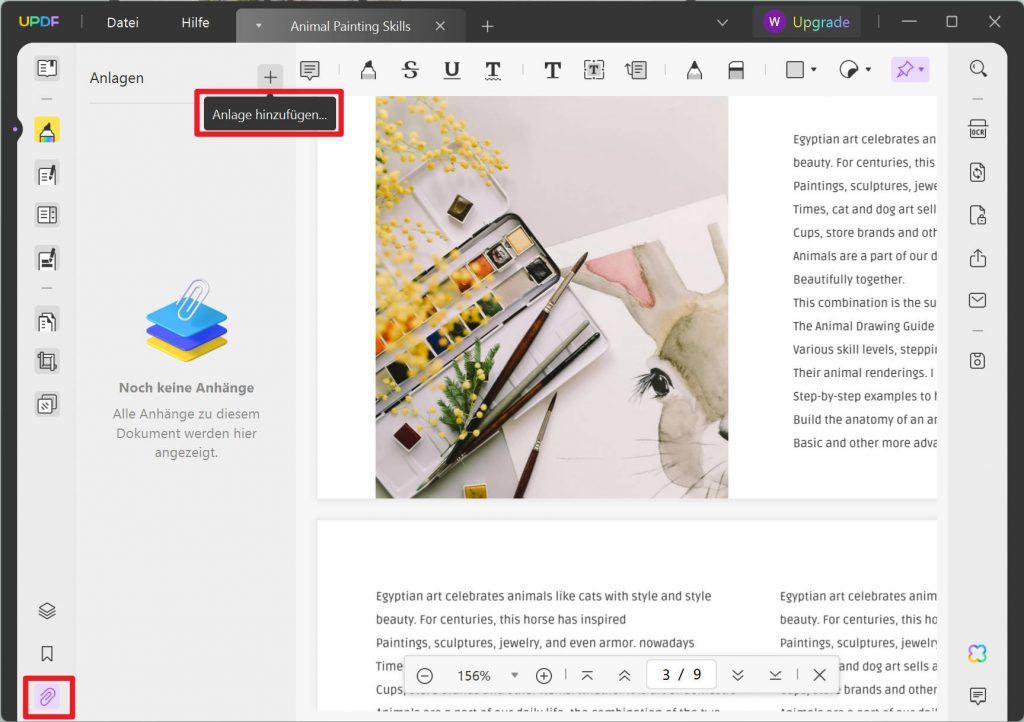Zoom in with the plus button
The height and width of the screenshot is (722, 1024).
[543, 676]
